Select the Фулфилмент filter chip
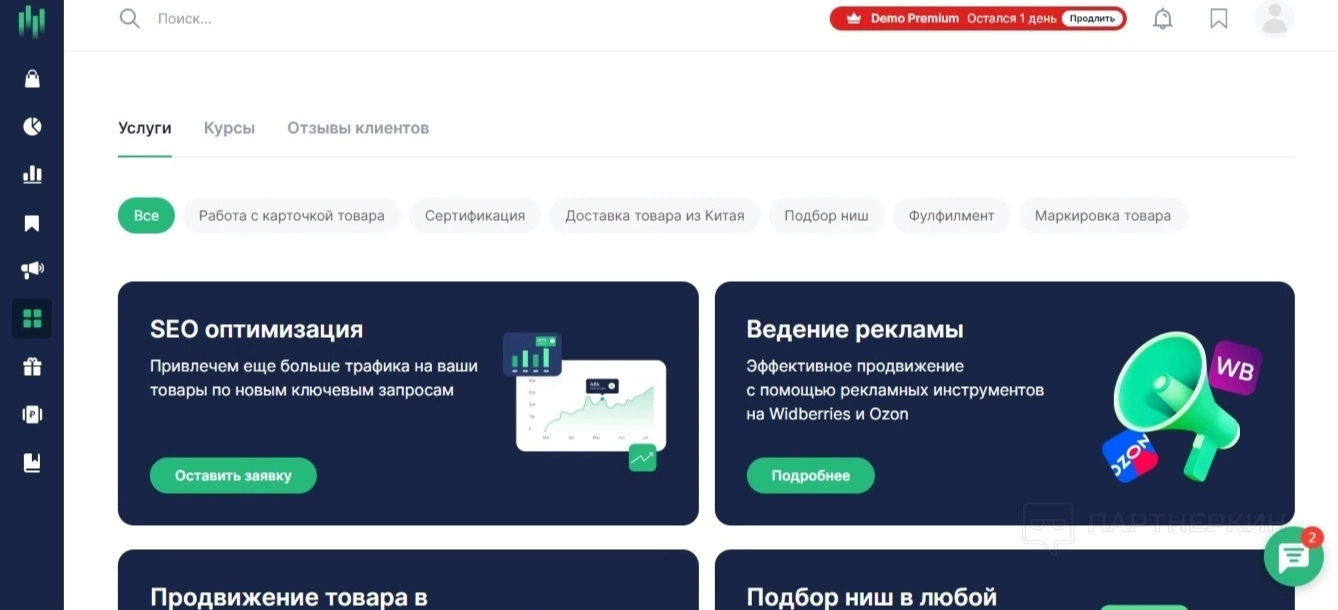This screenshot has height=610, width=1338. (951, 215)
